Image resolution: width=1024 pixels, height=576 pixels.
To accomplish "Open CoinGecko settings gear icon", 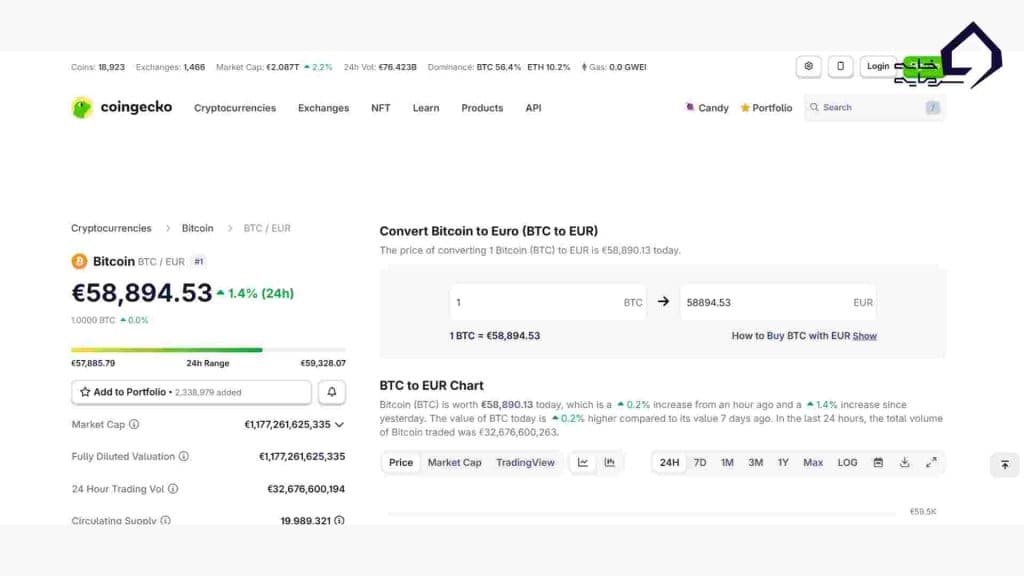I will tap(808, 65).
